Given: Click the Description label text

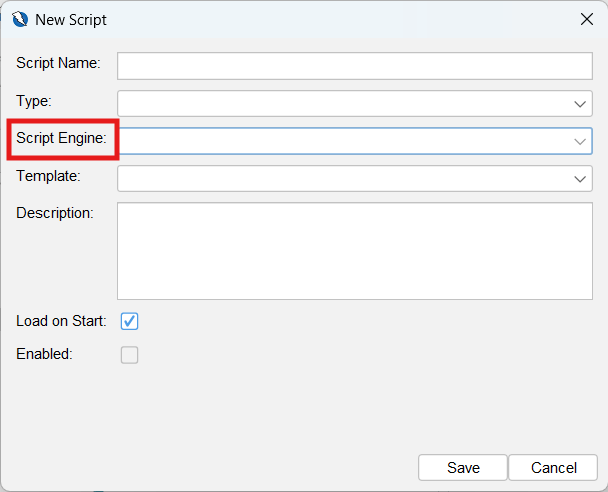Looking at the screenshot, I should (54, 212).
